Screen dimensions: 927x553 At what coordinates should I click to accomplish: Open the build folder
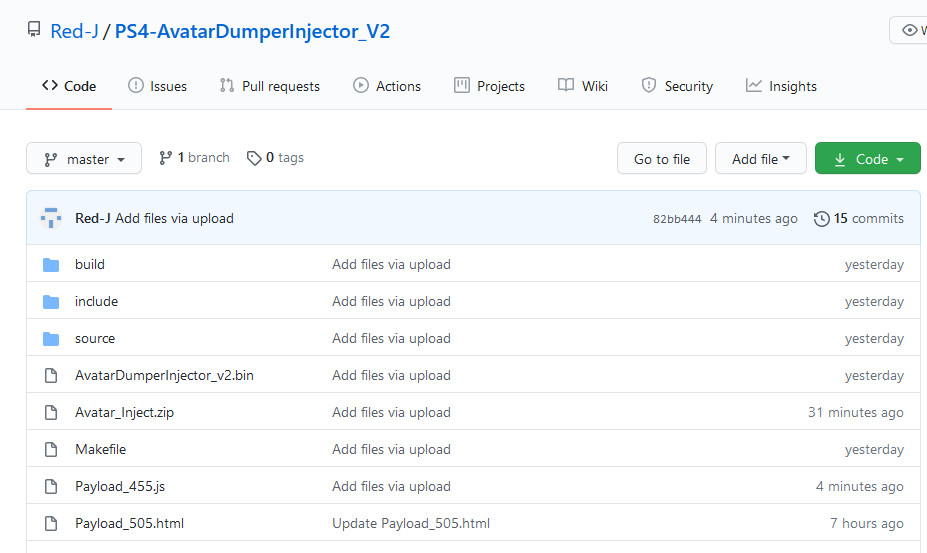89,264
